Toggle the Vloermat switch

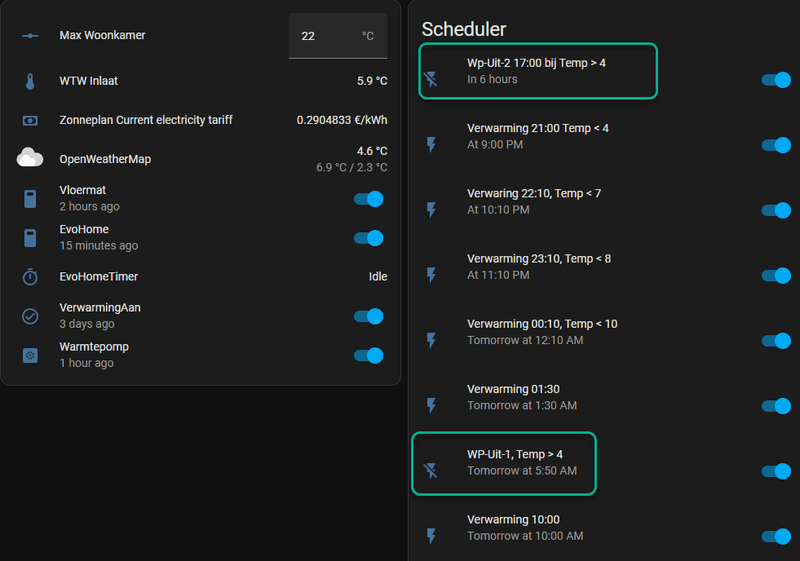click(369, 199)
